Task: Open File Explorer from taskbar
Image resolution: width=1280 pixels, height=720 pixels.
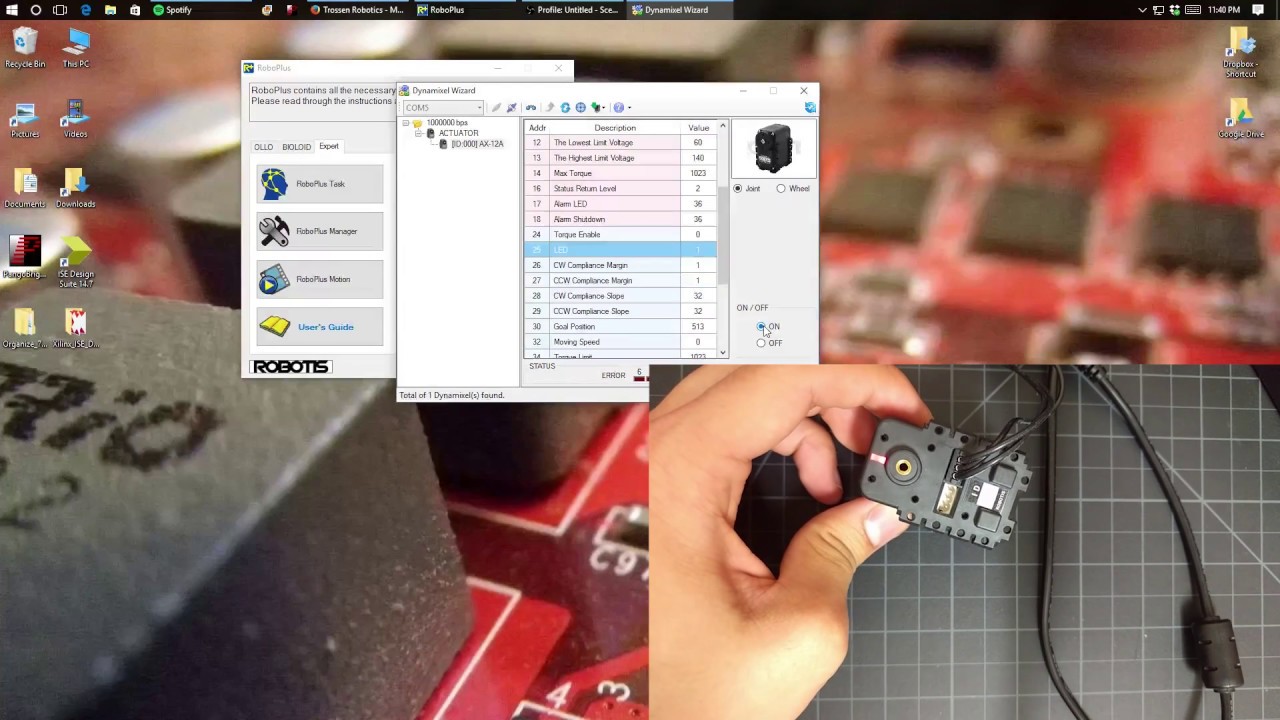Action: tap(110, 10)
